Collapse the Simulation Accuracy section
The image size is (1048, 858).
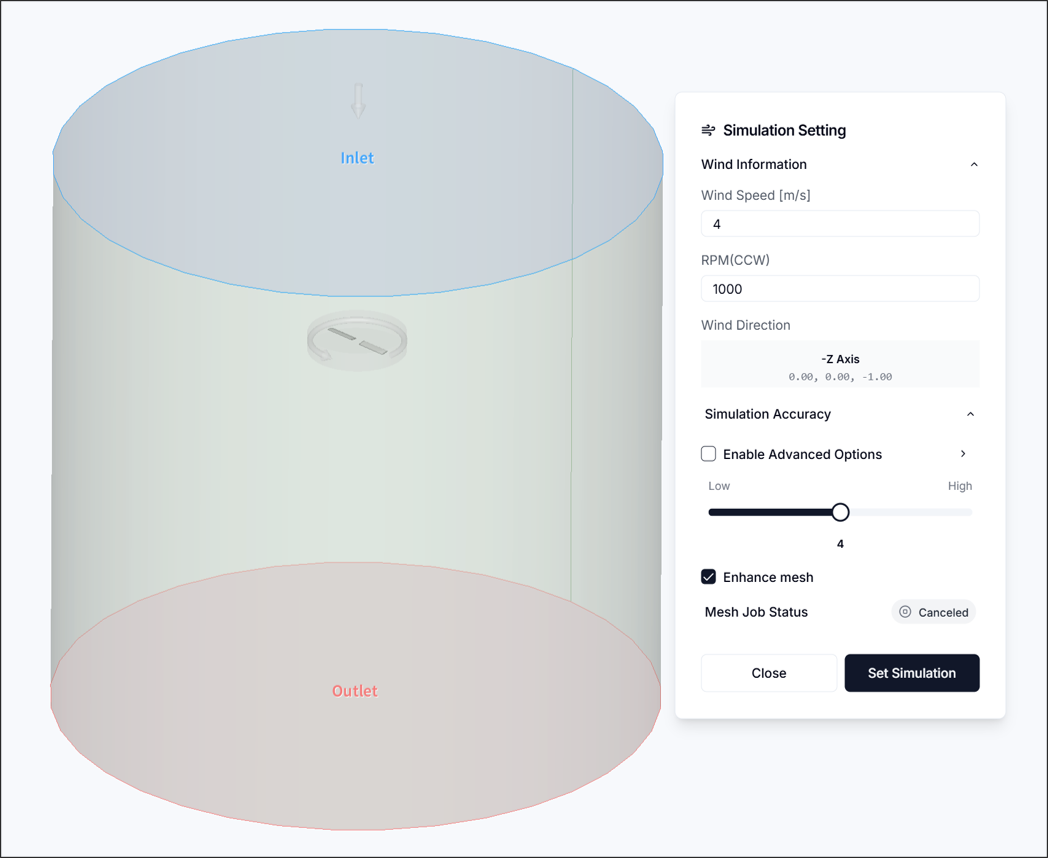[970, 414]
